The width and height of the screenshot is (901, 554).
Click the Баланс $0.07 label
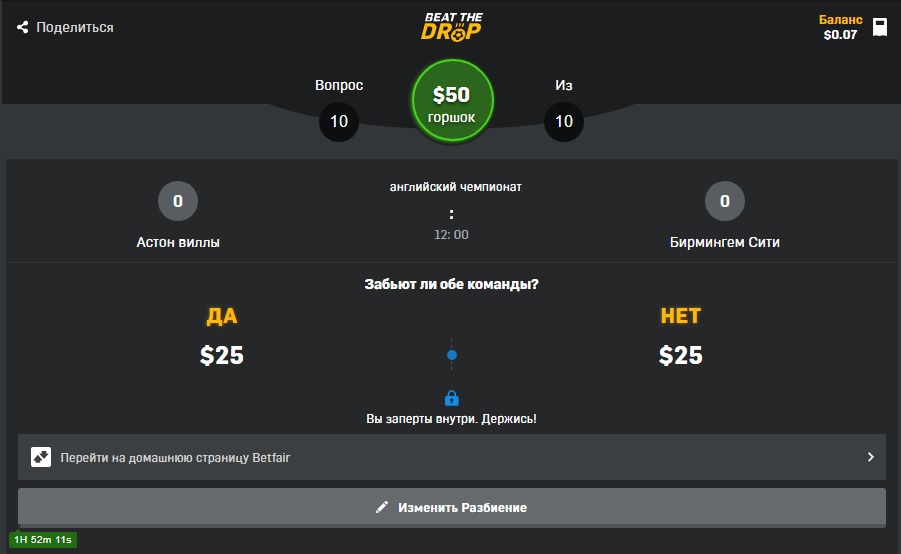(840, 27)
